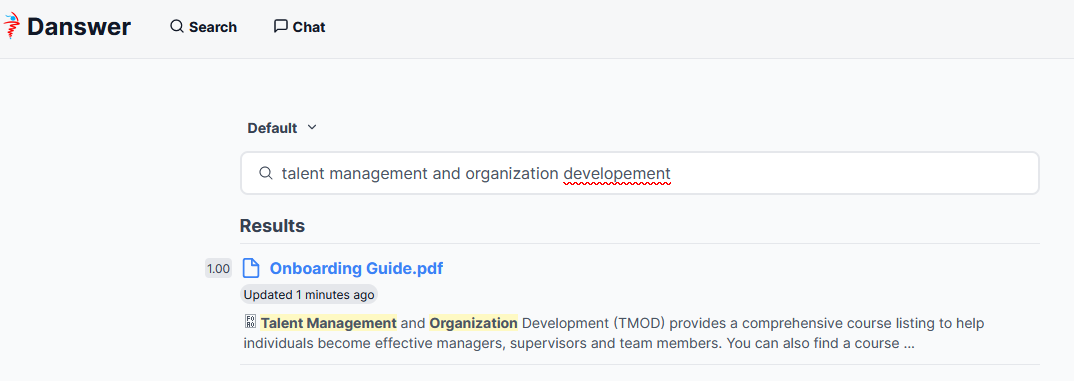Open the Onboarding Guide.pdf result link
This screenshot has height=381, width=1074.
pyautogui.click(x=356, y=269)
